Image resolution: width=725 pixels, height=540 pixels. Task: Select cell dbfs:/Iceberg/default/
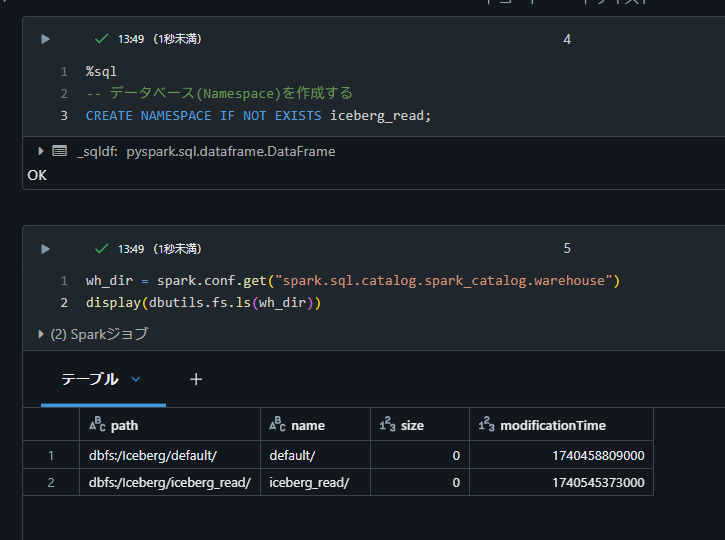(x=170, y=455)
